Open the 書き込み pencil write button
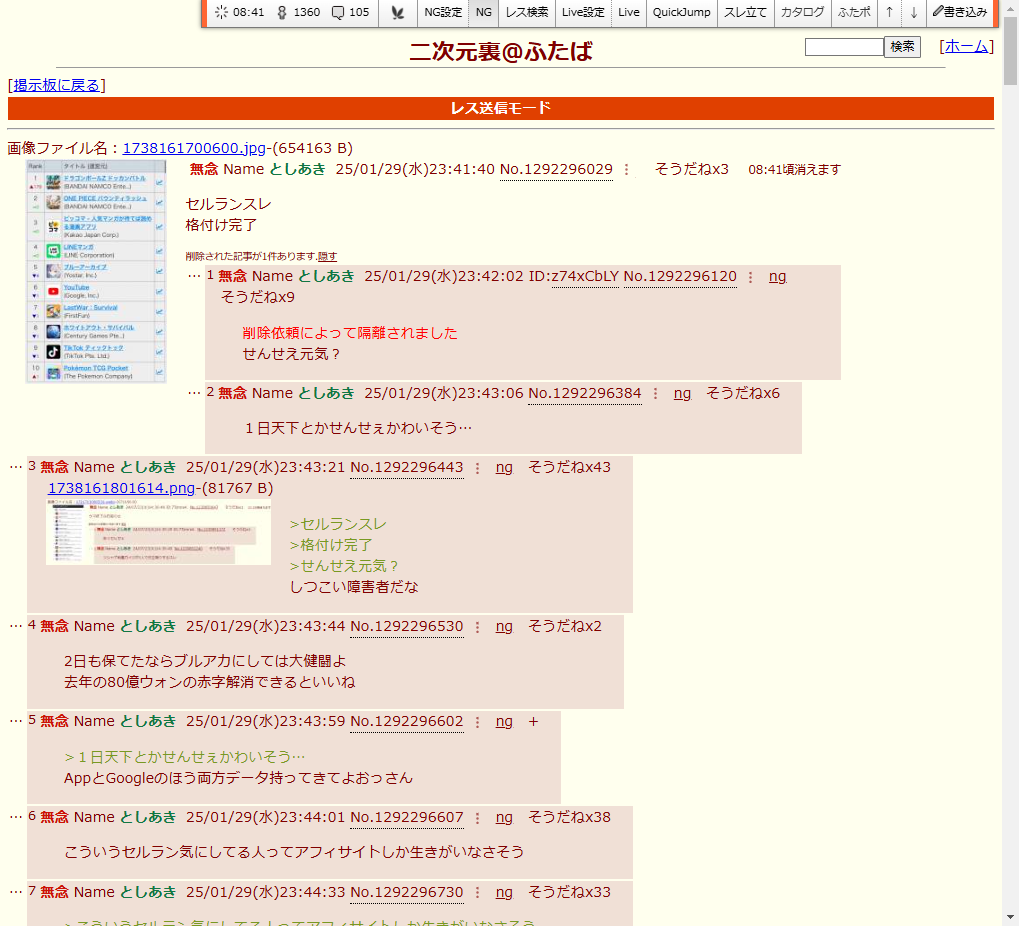This screenshot has height=926, width=1019. 959,13
